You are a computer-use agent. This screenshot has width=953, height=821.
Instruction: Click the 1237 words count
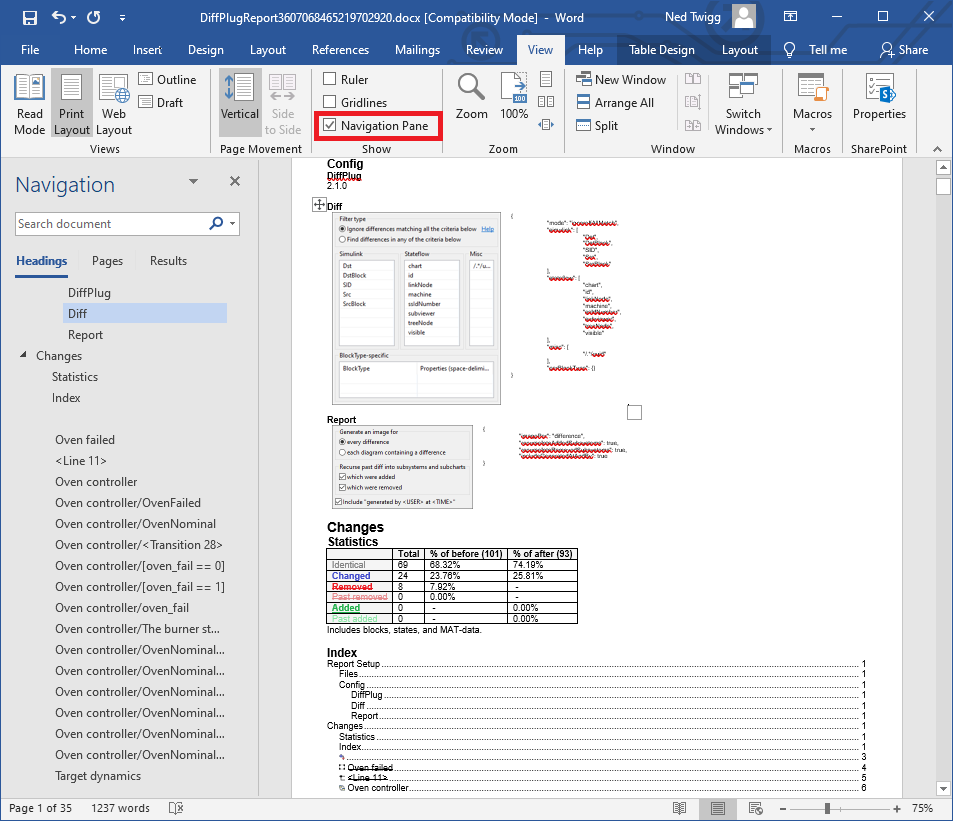tap(120, 808)
